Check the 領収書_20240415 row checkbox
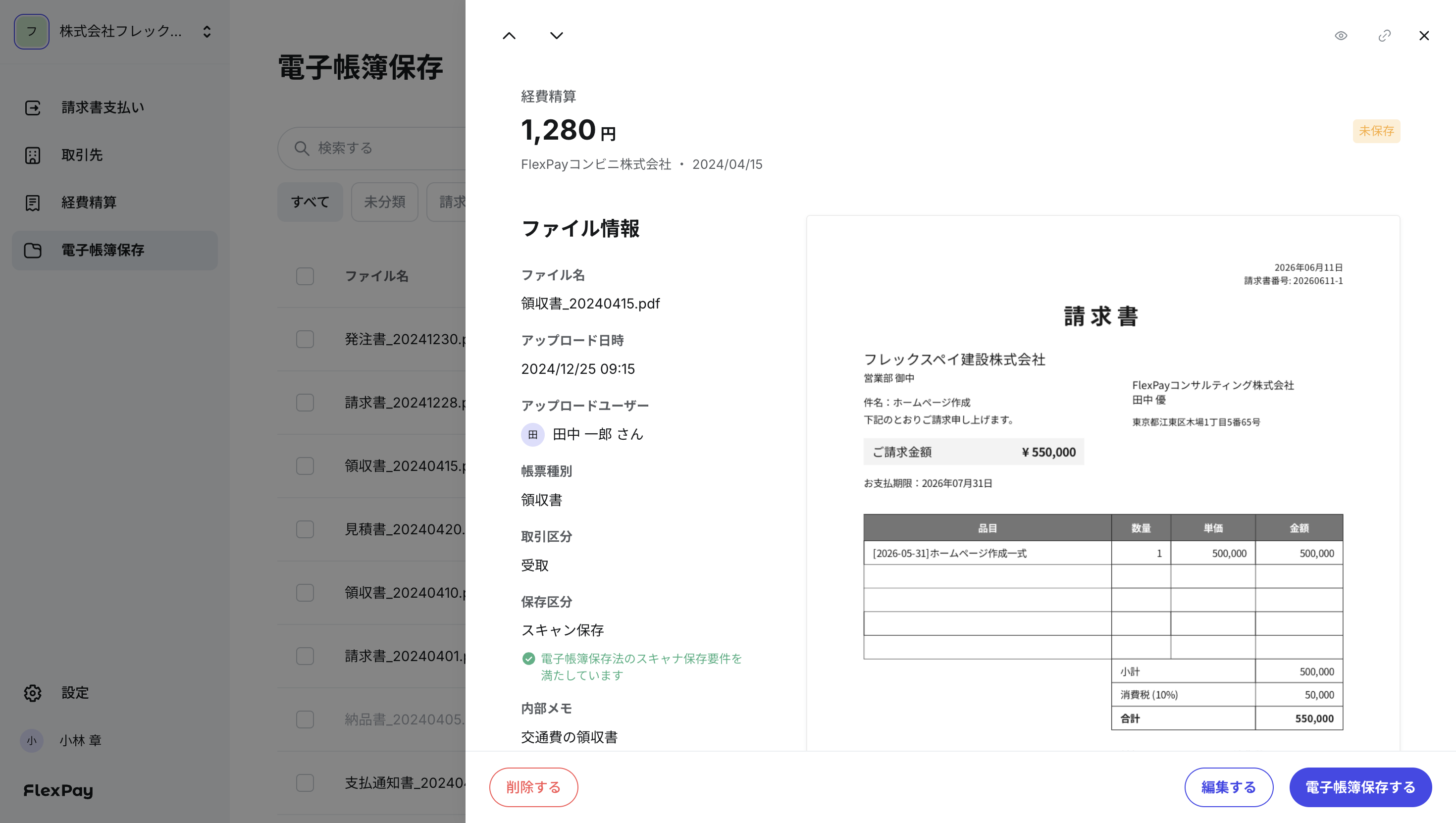 305,466
